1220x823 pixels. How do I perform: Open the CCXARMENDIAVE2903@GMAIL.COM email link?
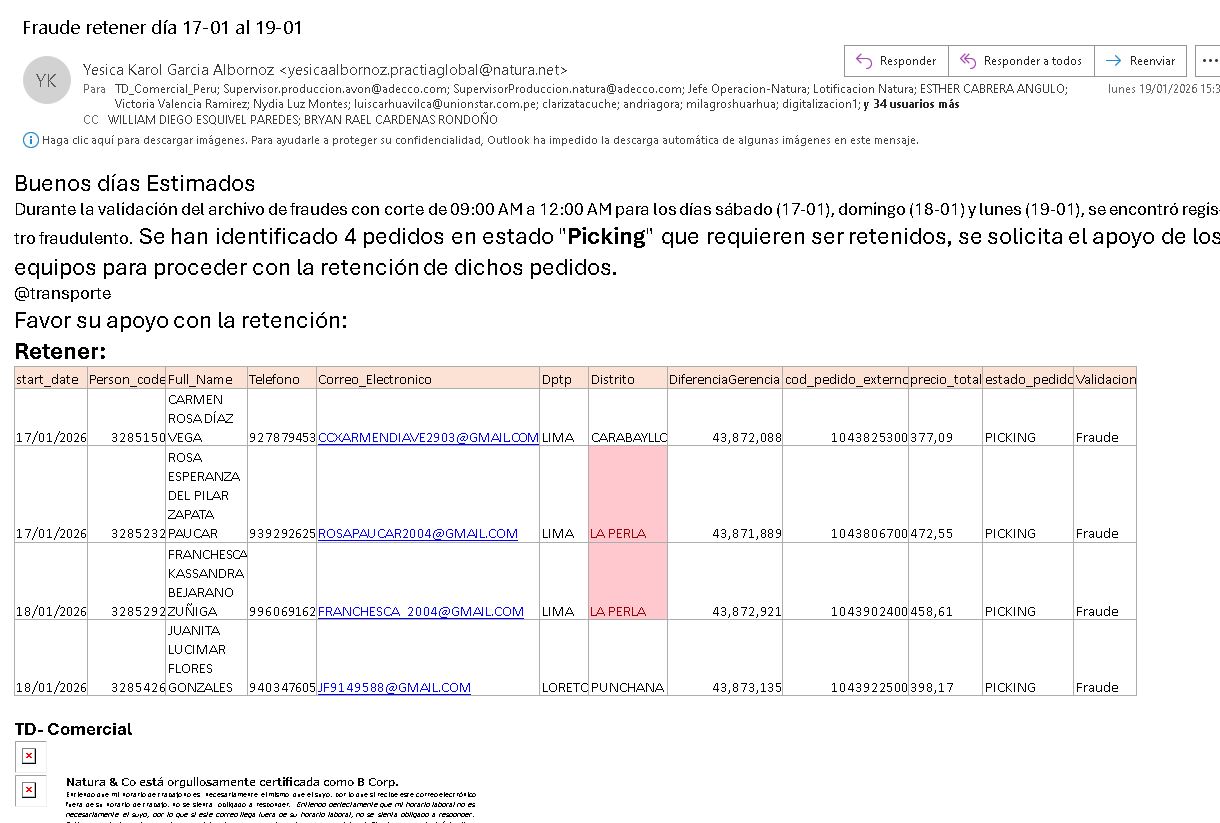tap(428, 438)
